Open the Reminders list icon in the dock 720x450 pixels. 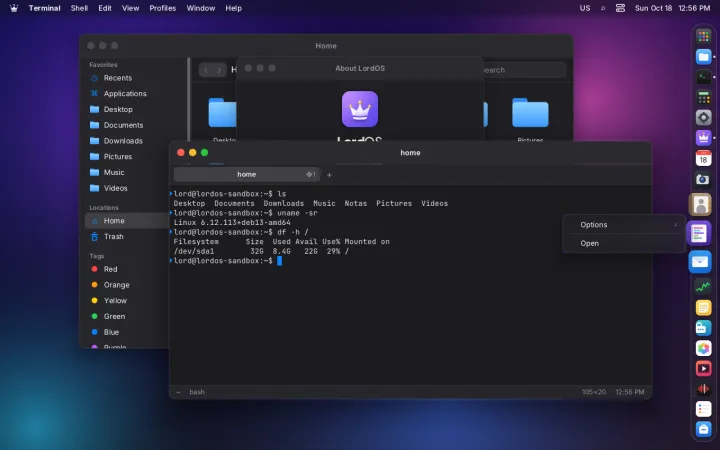point(703,409)
